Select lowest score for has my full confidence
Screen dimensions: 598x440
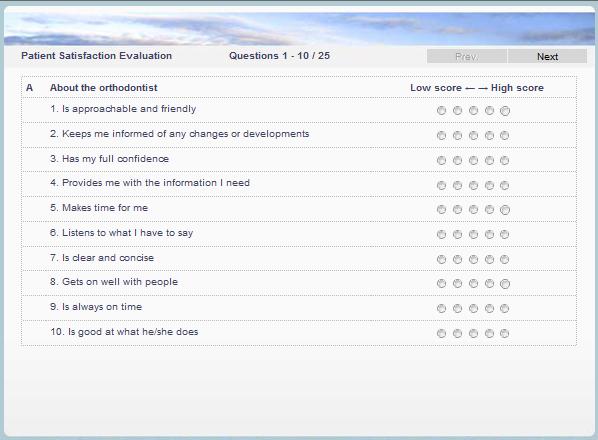tap(441, 161)
